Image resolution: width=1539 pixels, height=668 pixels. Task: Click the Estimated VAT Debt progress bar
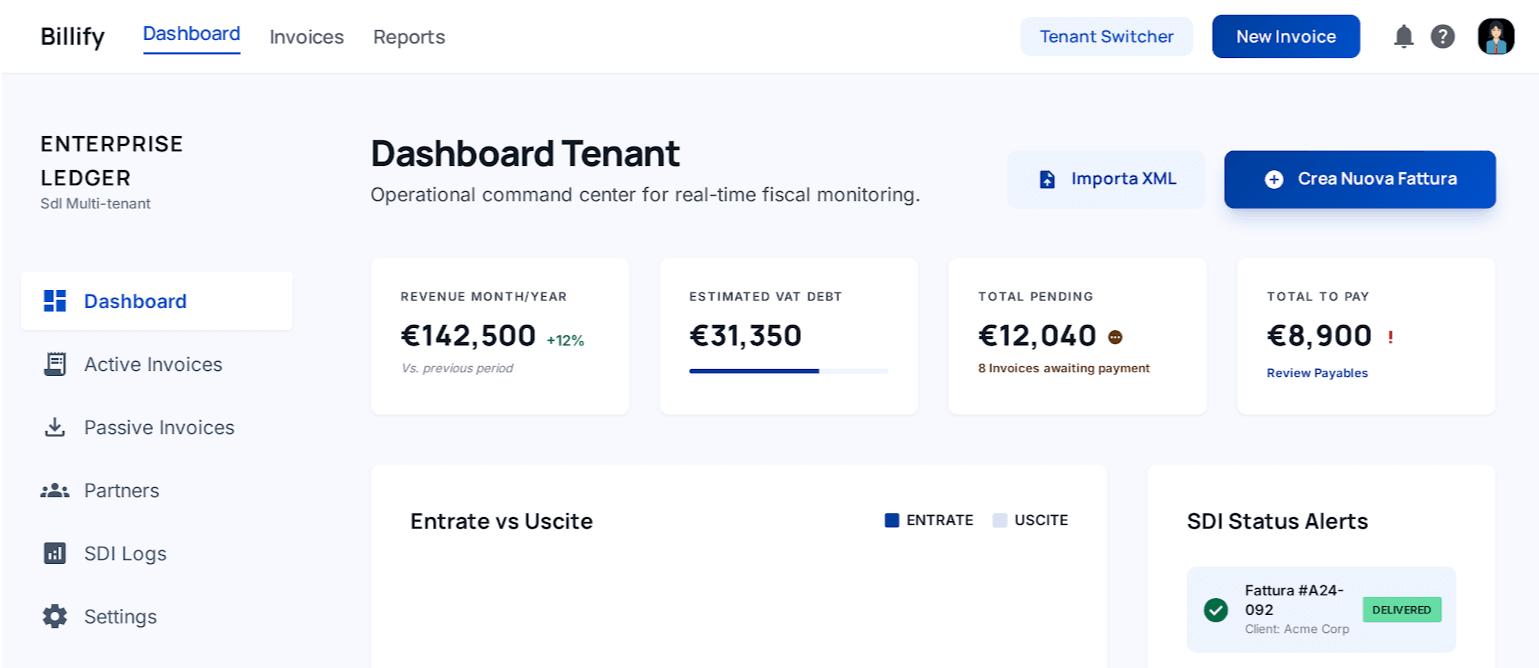(788, 371)
